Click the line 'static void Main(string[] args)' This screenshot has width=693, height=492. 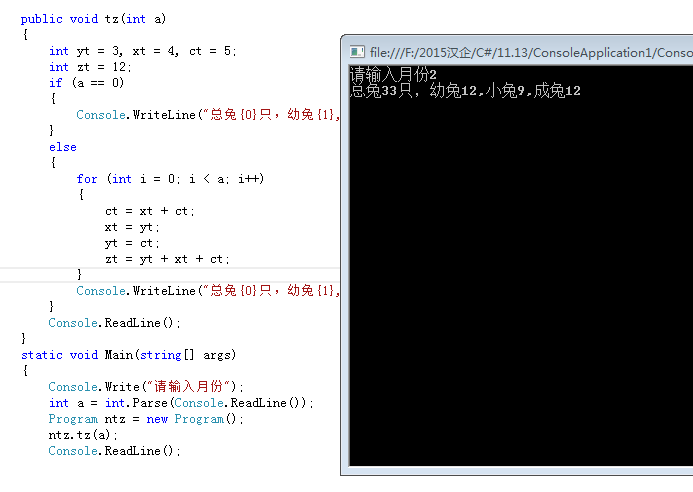(129, 355)
